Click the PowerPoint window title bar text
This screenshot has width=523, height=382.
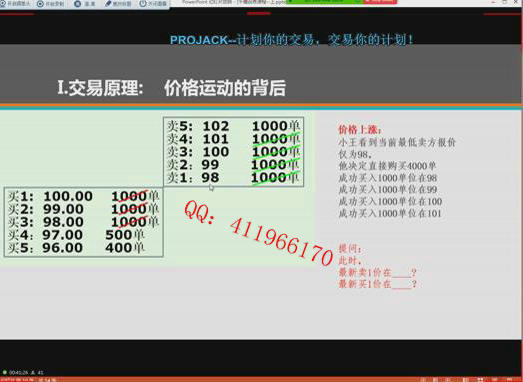point(234,2)
